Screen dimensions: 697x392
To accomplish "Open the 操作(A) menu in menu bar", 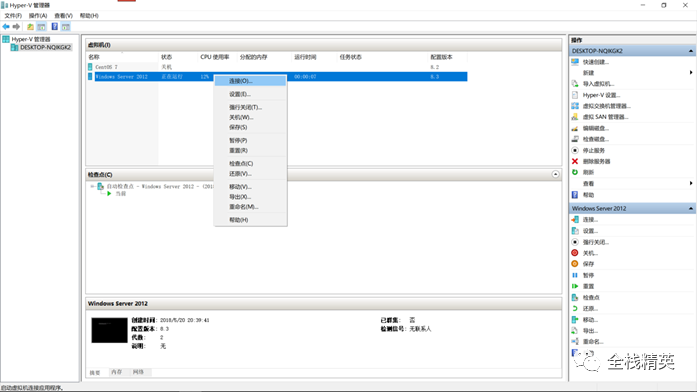I will (x=38, y=16).
